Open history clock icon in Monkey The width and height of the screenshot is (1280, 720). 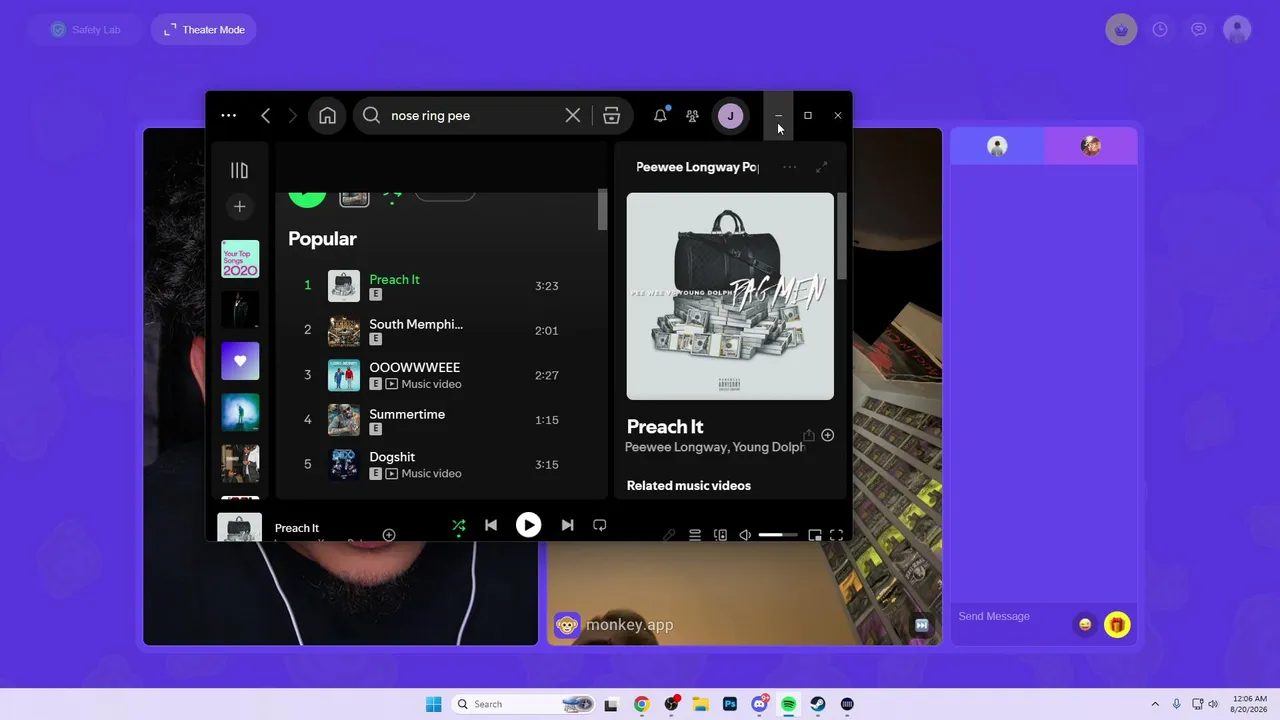1160,30
